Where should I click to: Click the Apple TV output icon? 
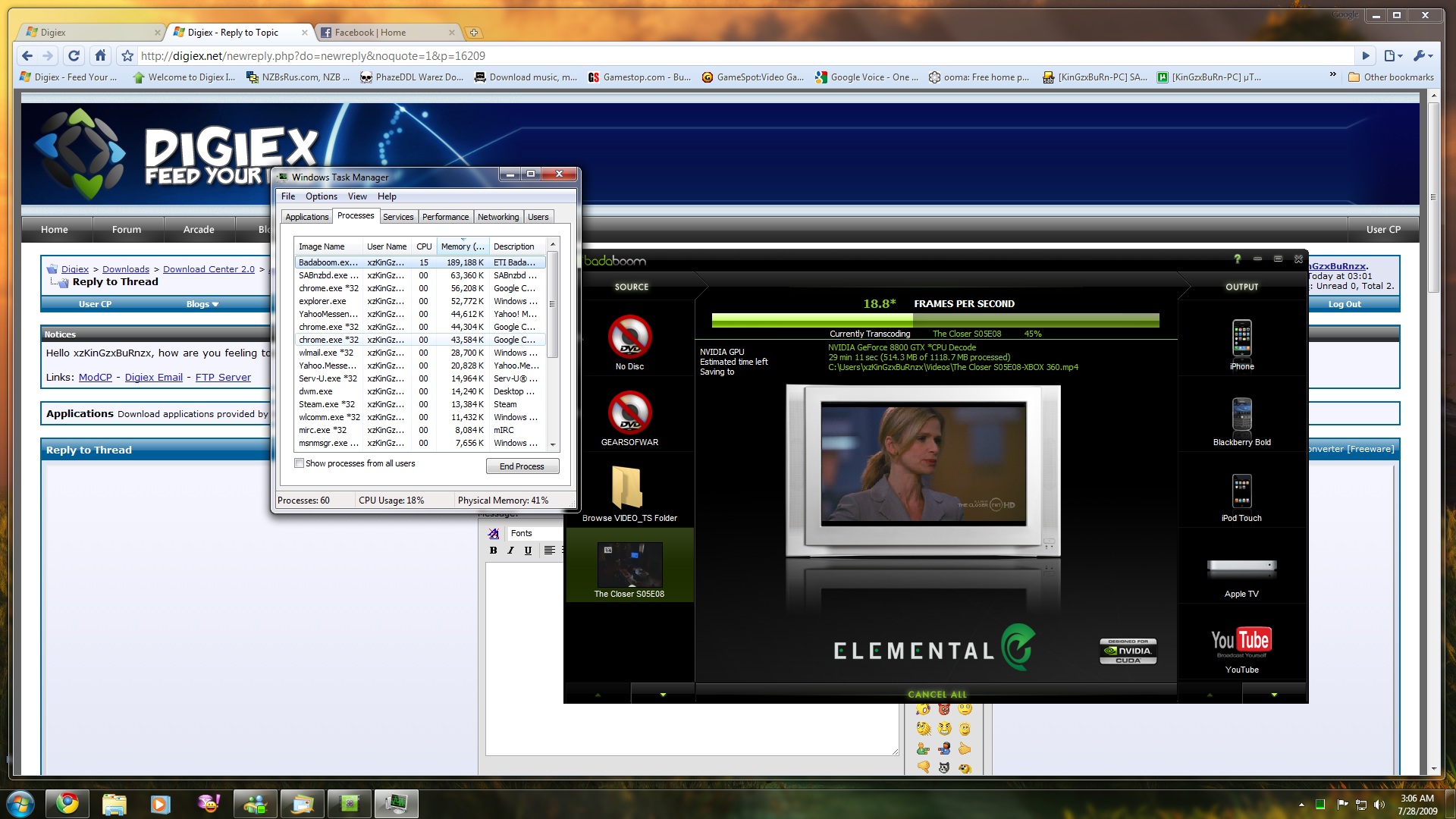pyautogui.click(x=1241, y=566)
